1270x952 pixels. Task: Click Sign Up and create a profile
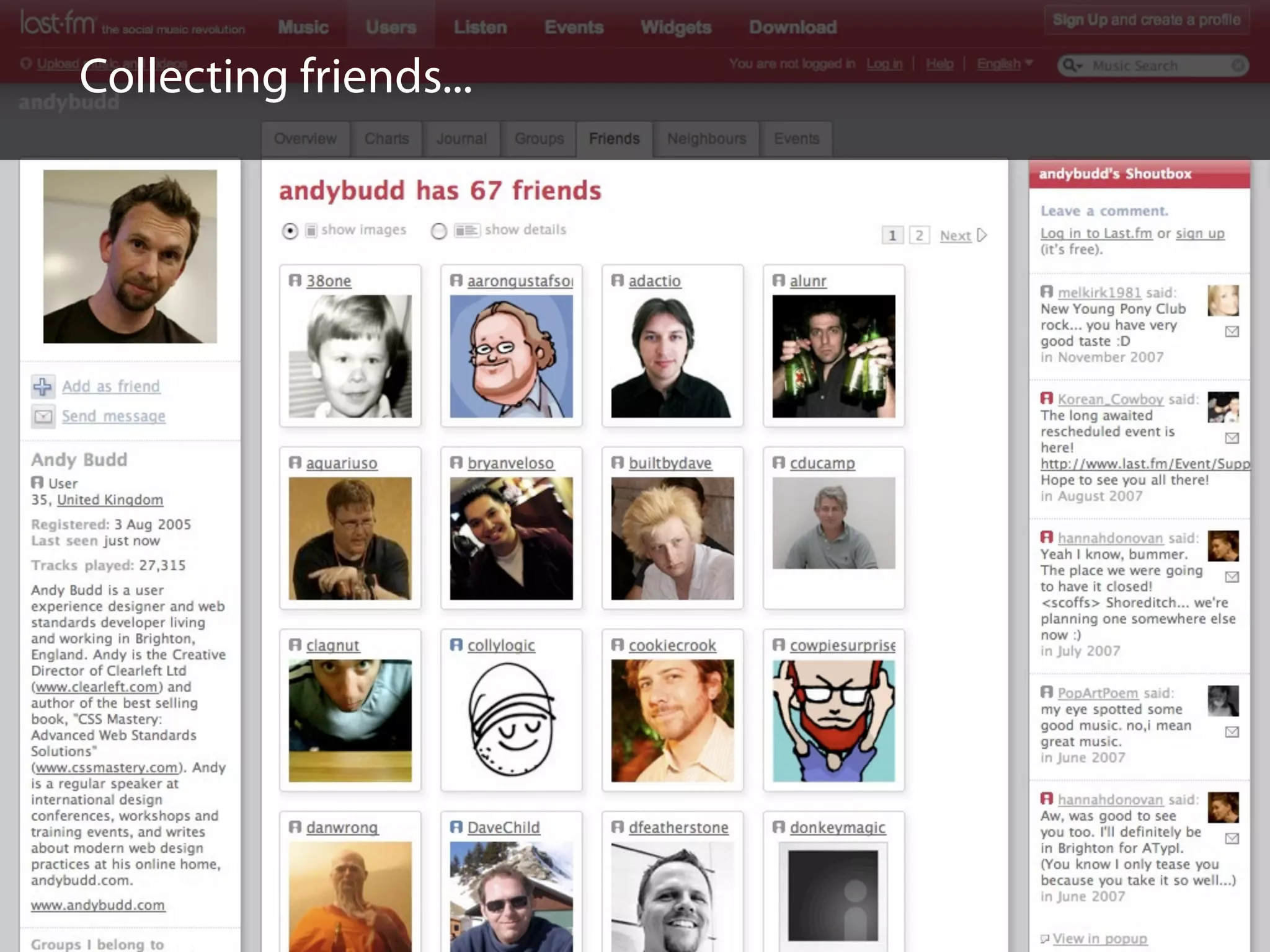(1147, 20)
